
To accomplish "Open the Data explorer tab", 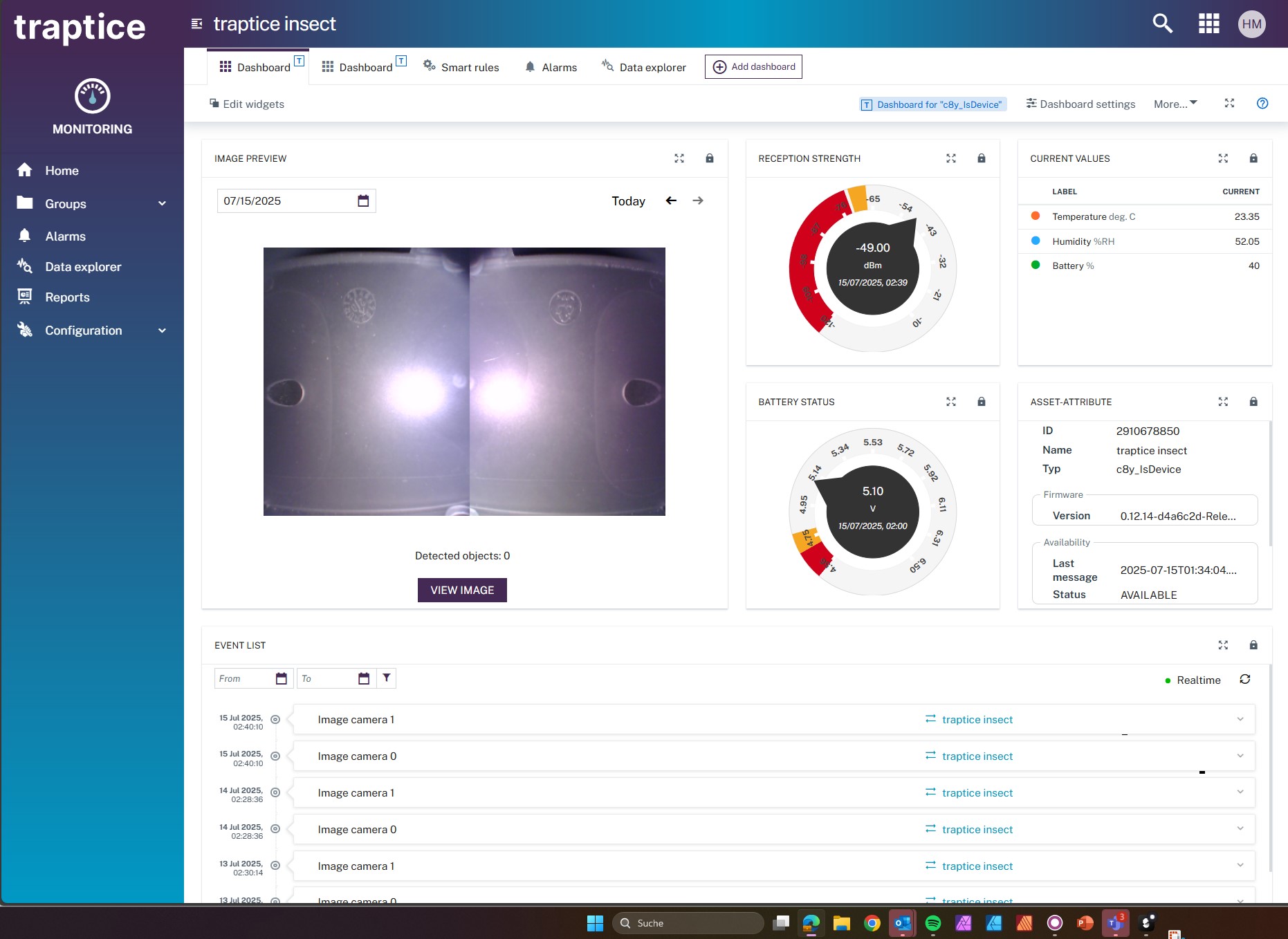I will [x=644, y=67].
